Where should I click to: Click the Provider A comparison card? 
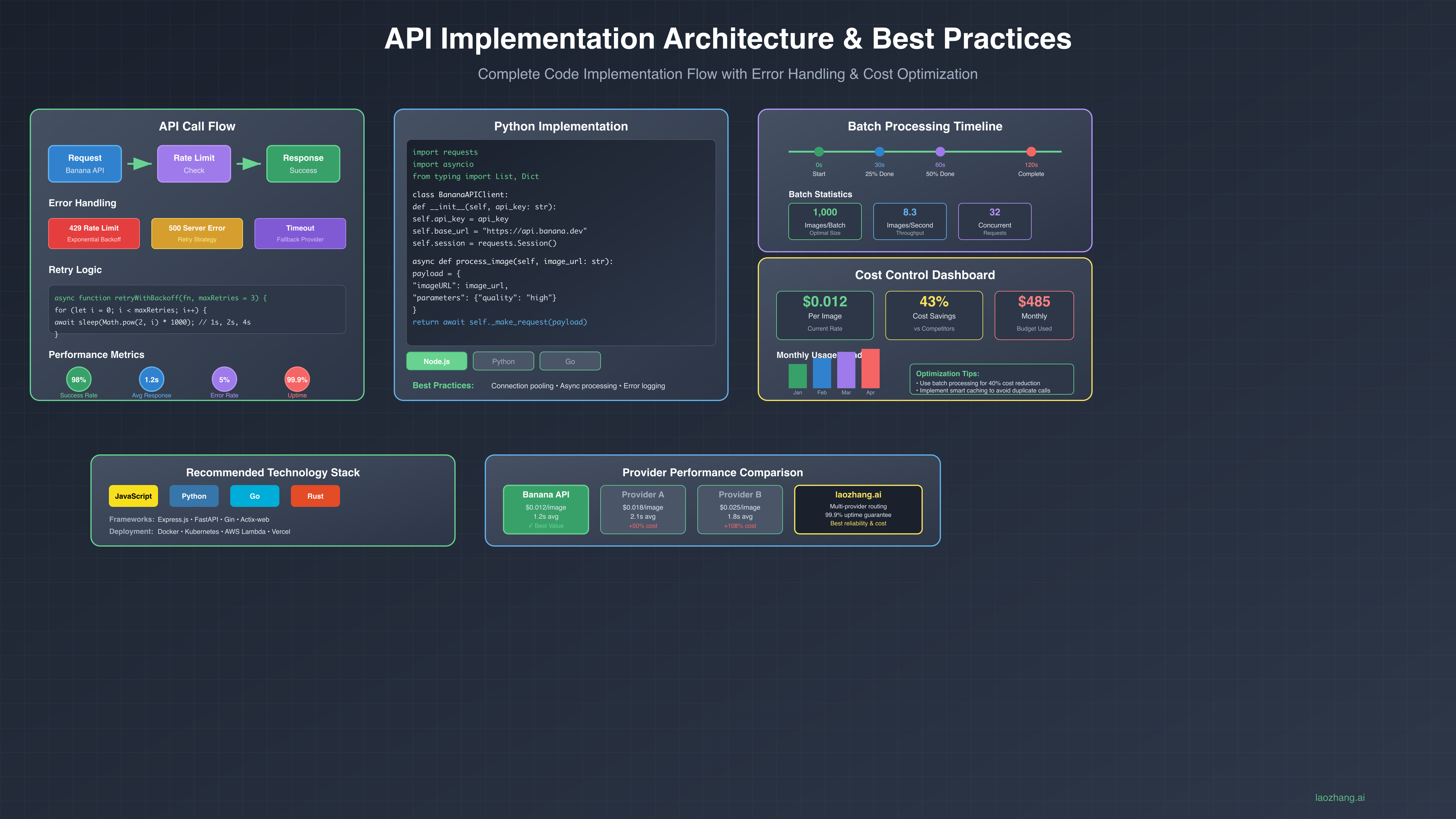[643, 509]
